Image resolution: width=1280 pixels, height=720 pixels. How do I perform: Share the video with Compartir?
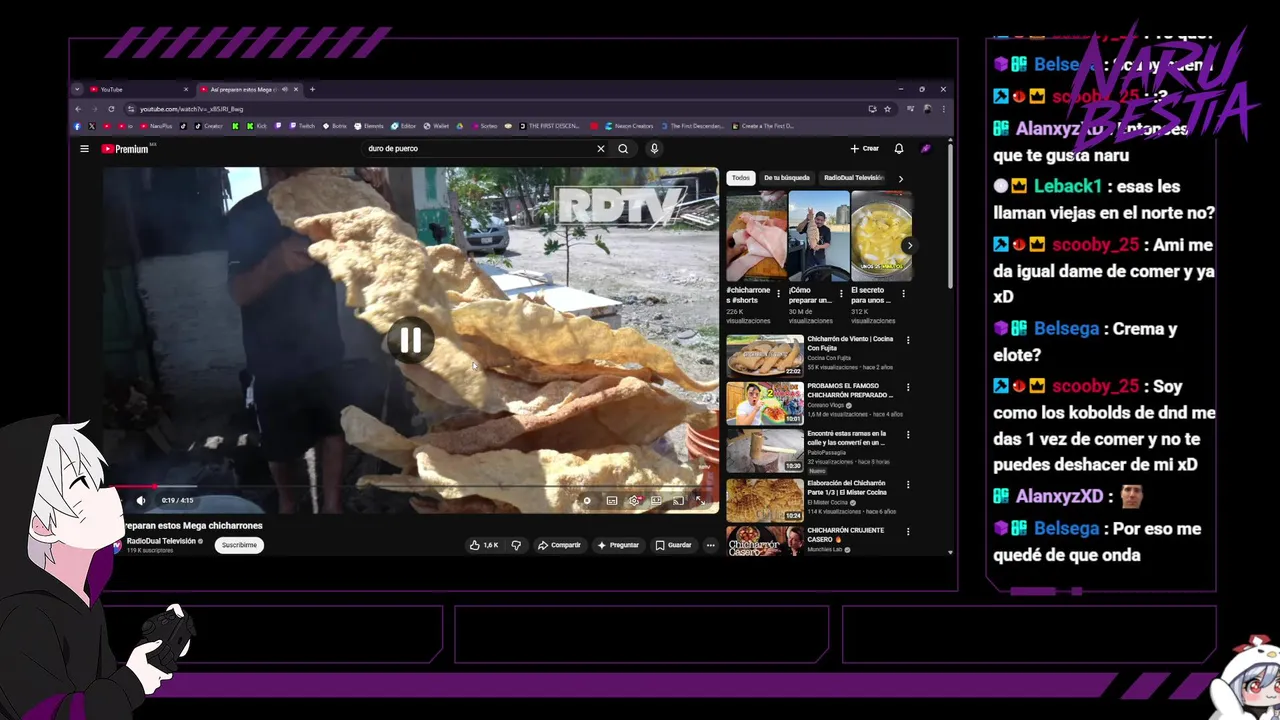pyautogui.click(x=559, y=545)
